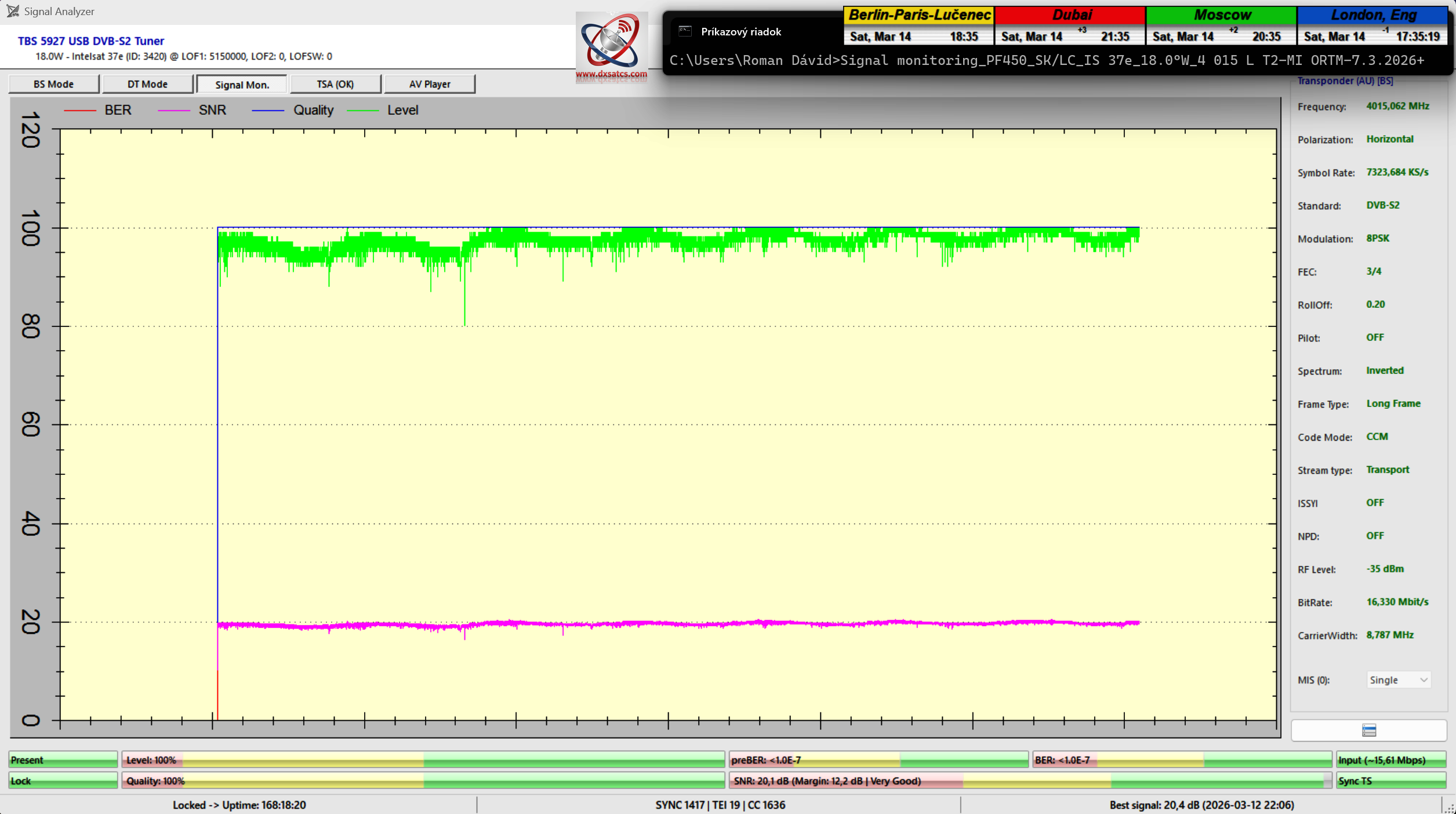1456x814 pixels.
Task: Open the MIS Single dropdown
Action: [x=1398, y=679]
